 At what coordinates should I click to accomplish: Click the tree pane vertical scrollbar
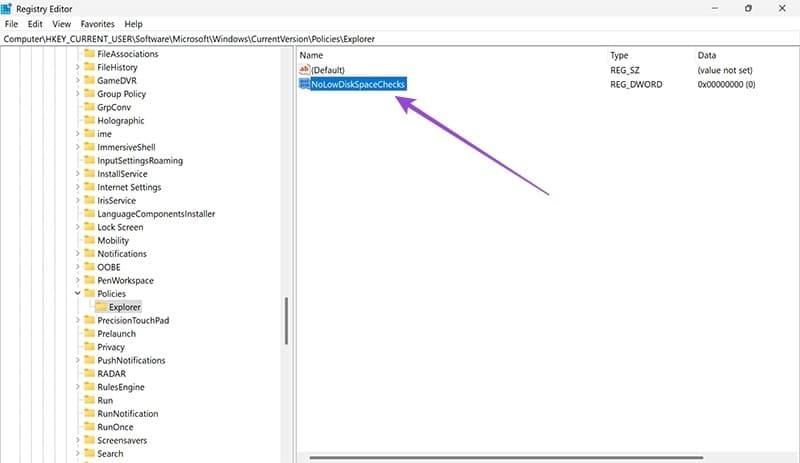tap(287, 320)
